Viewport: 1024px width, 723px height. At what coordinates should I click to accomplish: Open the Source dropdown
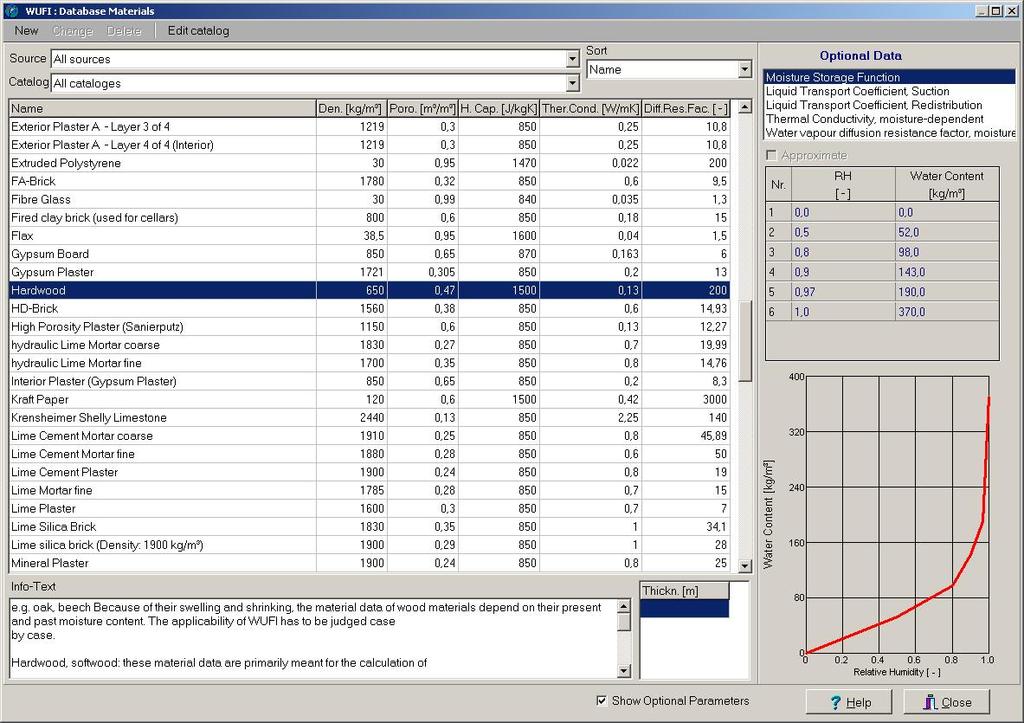click(572, 59)
